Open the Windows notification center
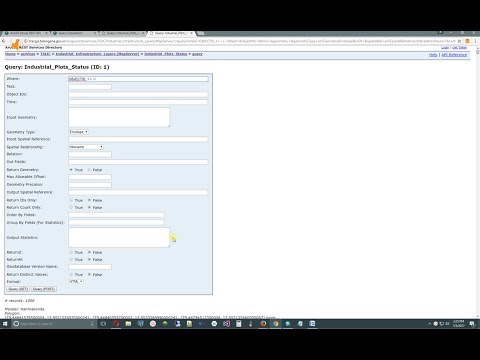 [472, 324]
